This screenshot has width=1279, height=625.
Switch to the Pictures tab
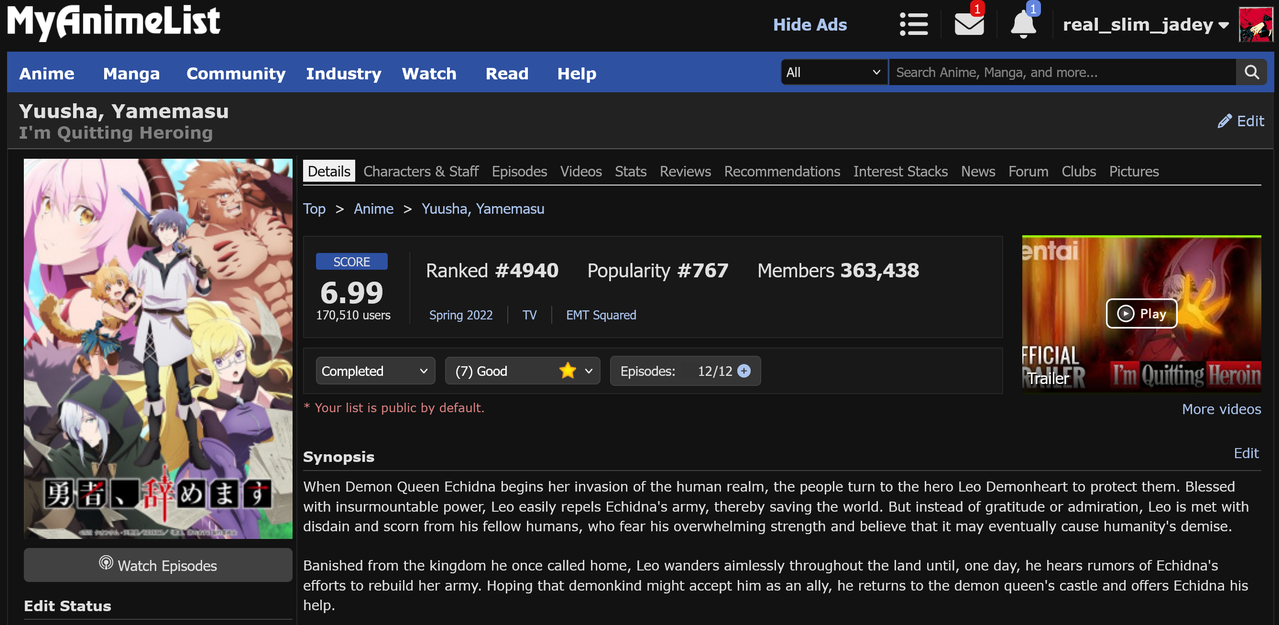(1134, 171)
